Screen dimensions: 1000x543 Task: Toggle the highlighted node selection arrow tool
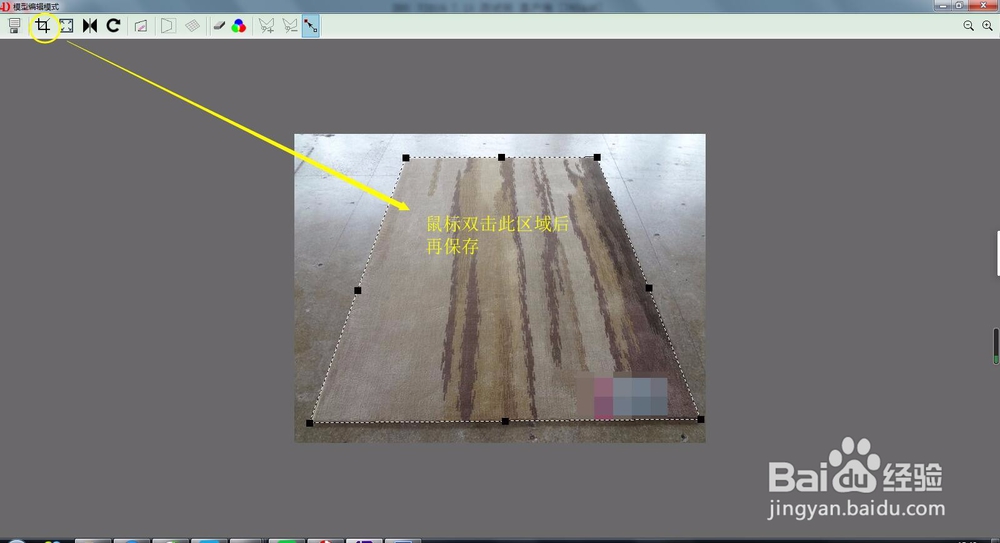click(x=311, y=26)
